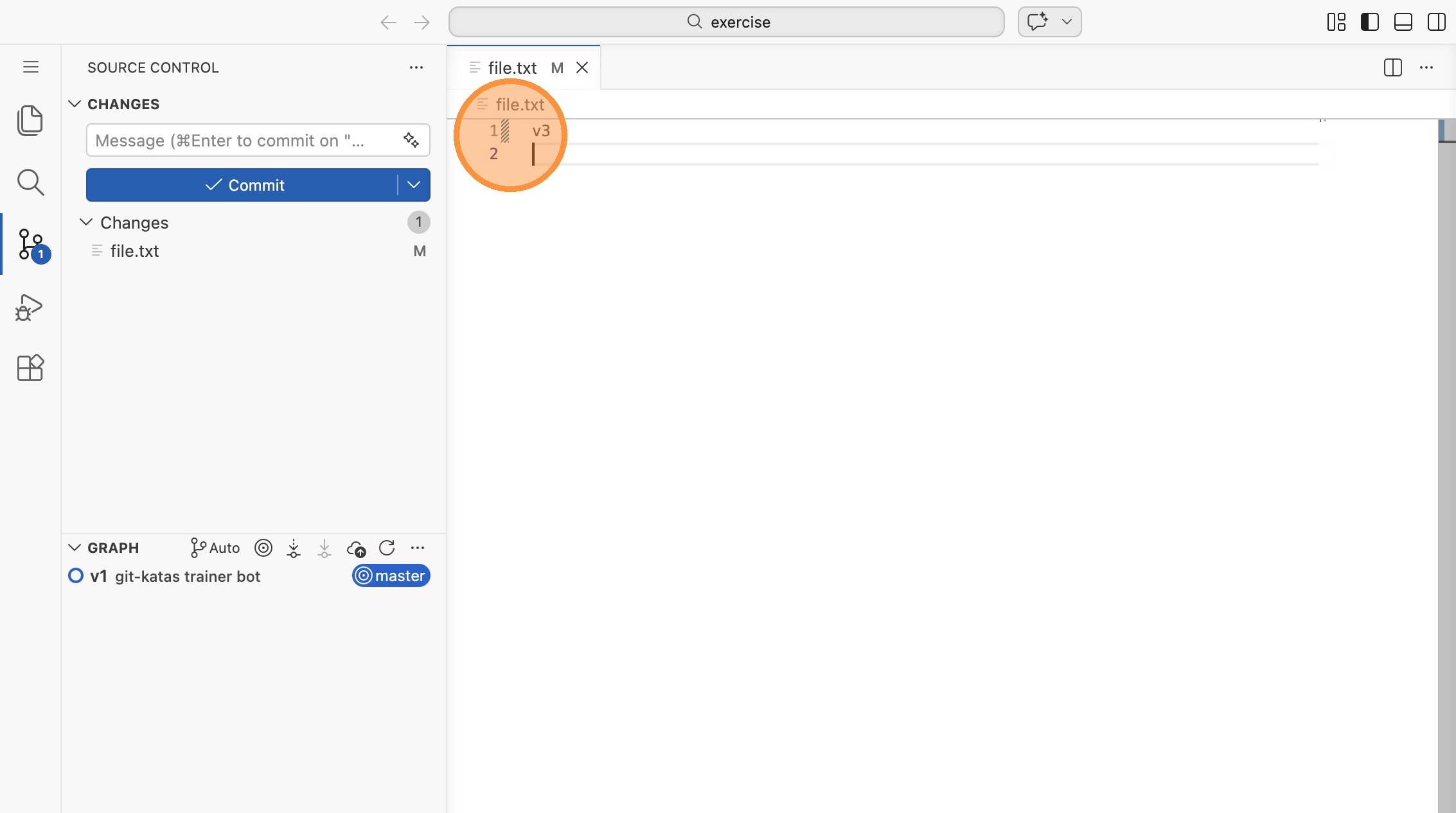This screenshot has height=813, width=1456.
Task: Select the Auto branch filter in Graph
Action: [215, 548]
